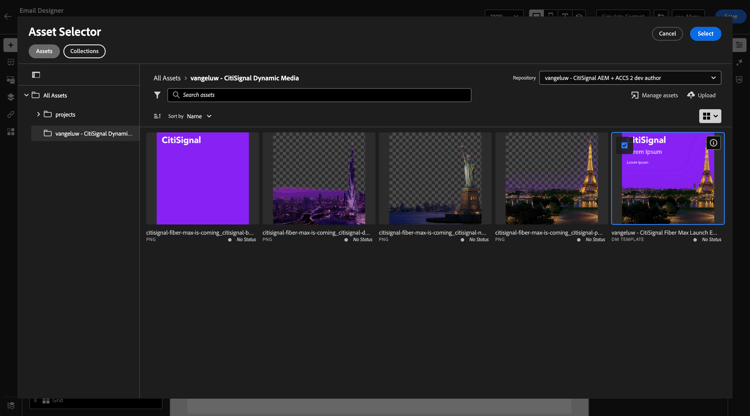This screenshot has width=750, height=416.
Task: Switch to the Assets tab
Action: (x=44, y=51)
